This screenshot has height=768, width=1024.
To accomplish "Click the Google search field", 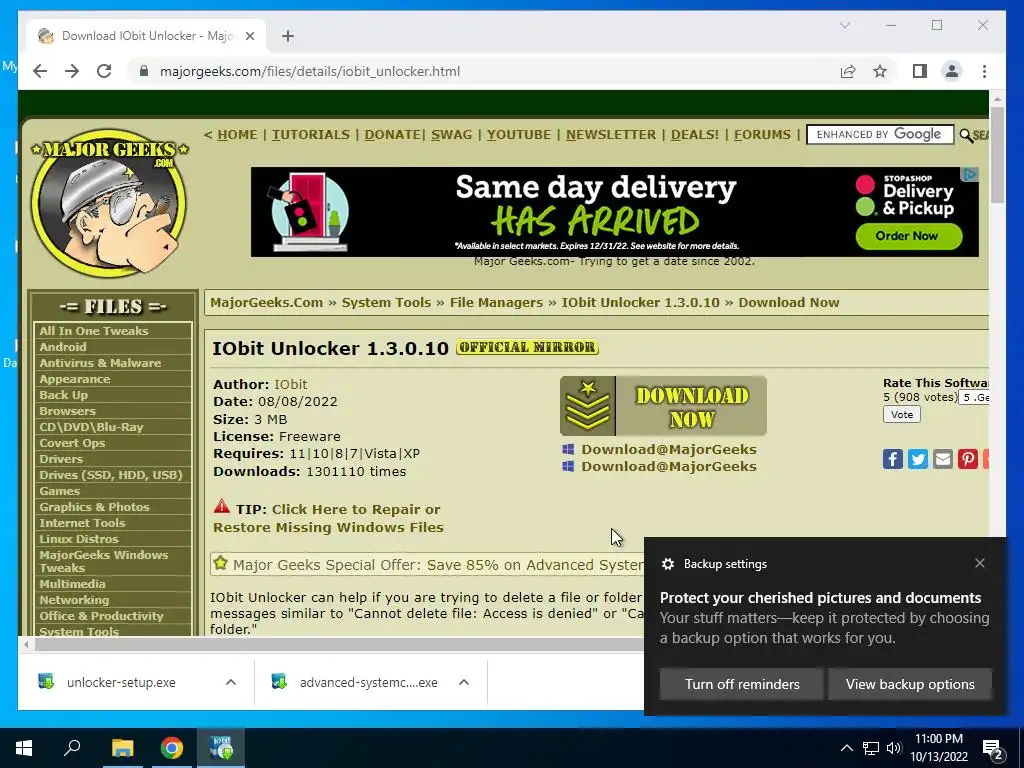I will tap(880, 135).
